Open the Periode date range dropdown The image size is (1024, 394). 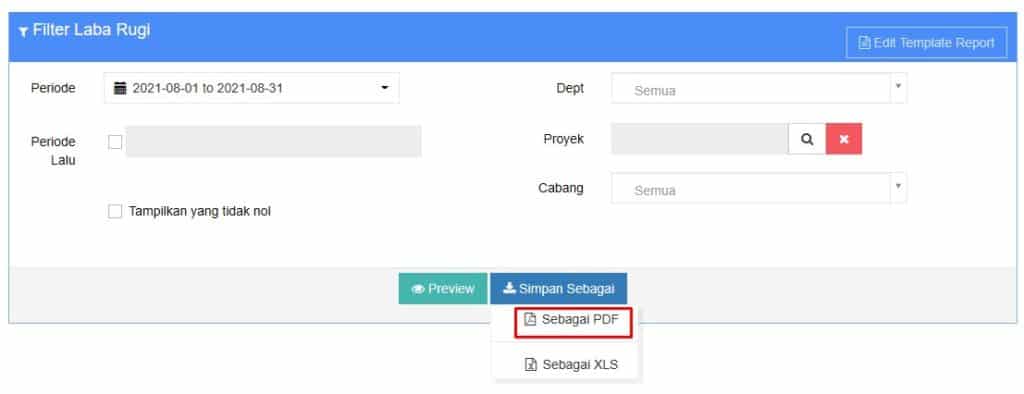251,88
